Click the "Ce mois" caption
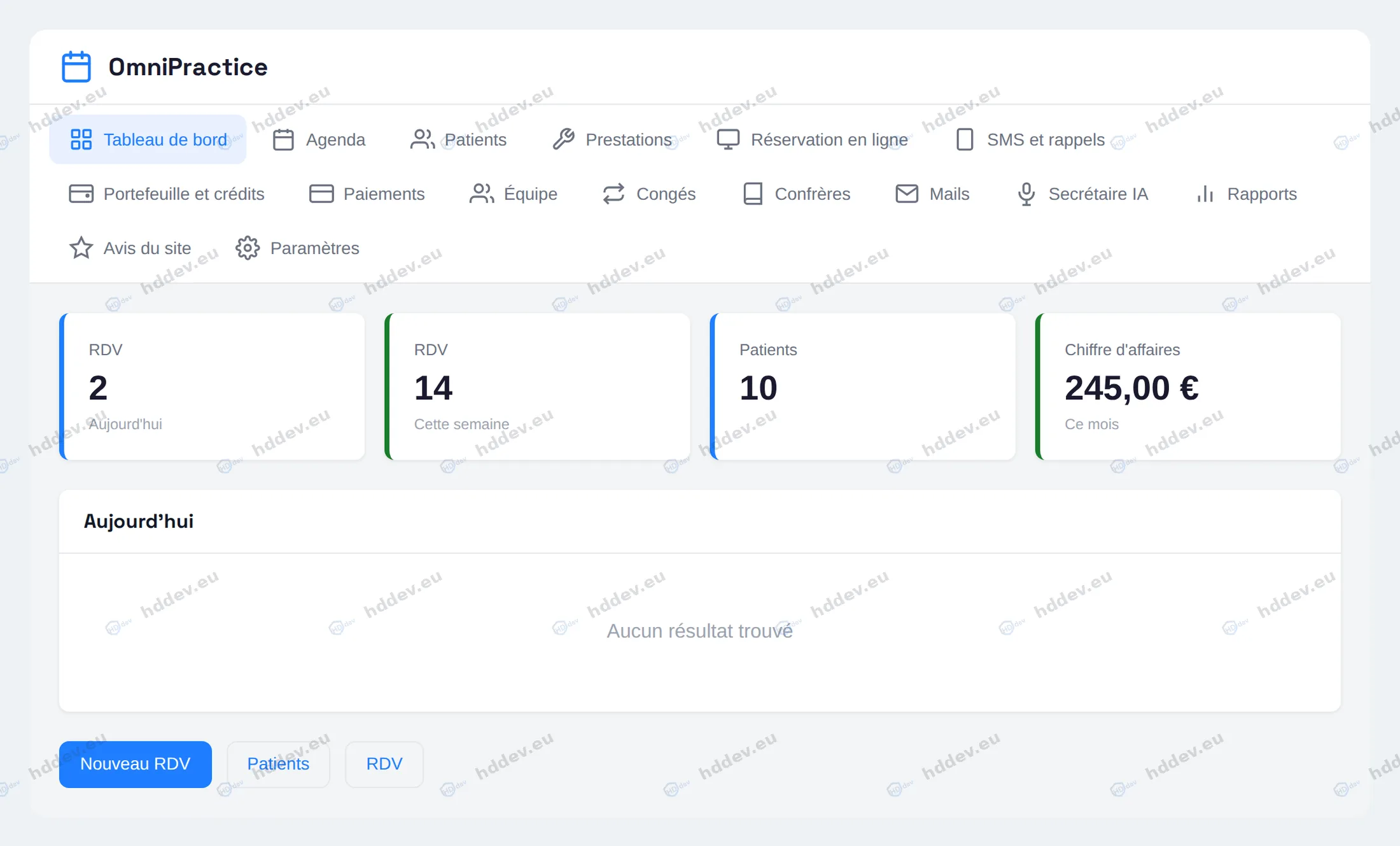Screen dimensions: 1400x846 click(x=1091, y=424)
